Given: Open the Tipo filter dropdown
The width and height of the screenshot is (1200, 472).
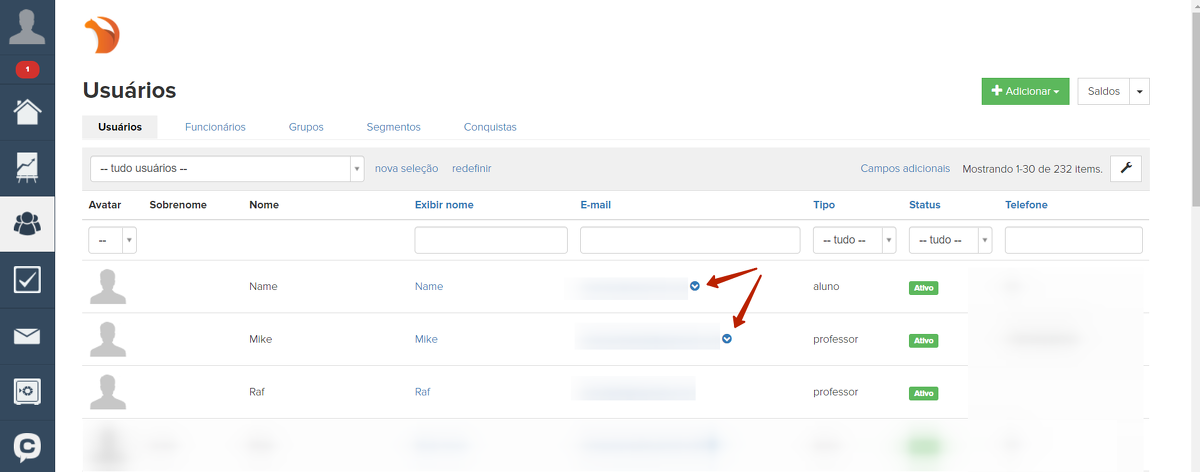Looking at the screenshot, I should click(x=853, y=240).
